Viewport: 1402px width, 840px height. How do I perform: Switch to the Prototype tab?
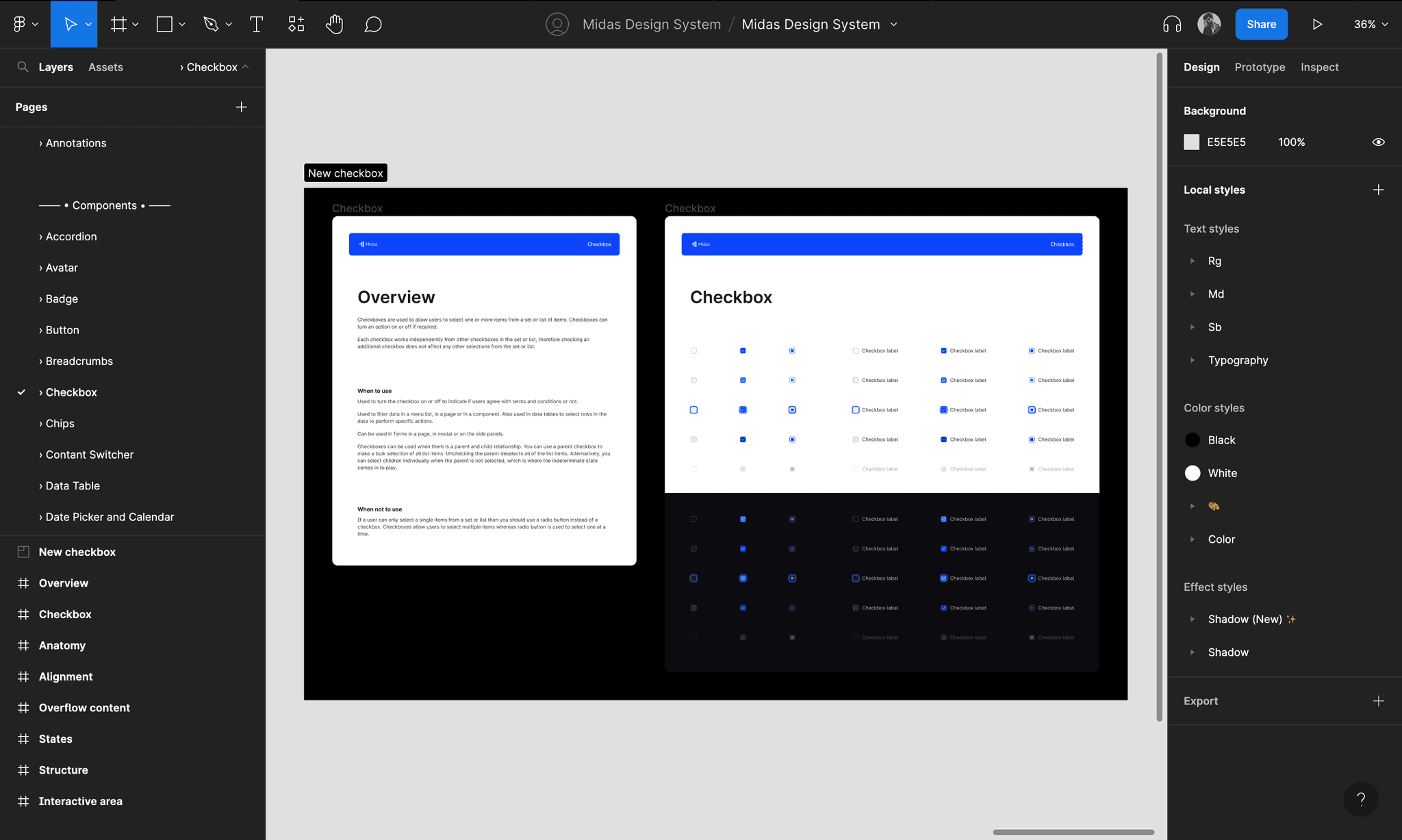pos(1260,67)
